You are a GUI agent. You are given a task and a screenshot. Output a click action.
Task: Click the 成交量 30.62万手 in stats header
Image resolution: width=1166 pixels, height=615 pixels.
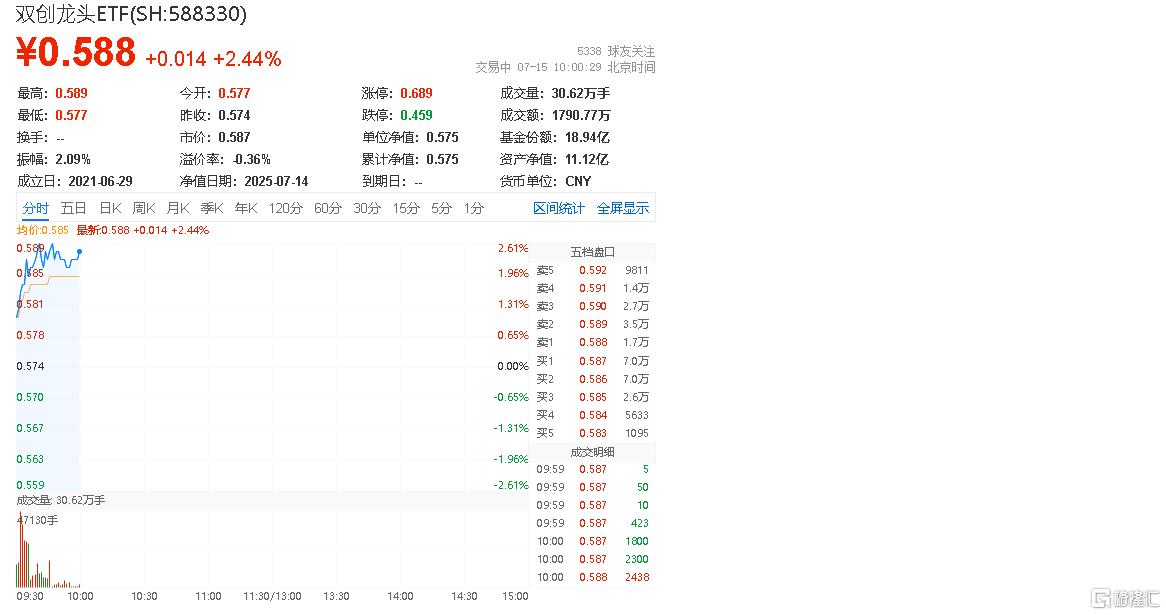[581, 93]
